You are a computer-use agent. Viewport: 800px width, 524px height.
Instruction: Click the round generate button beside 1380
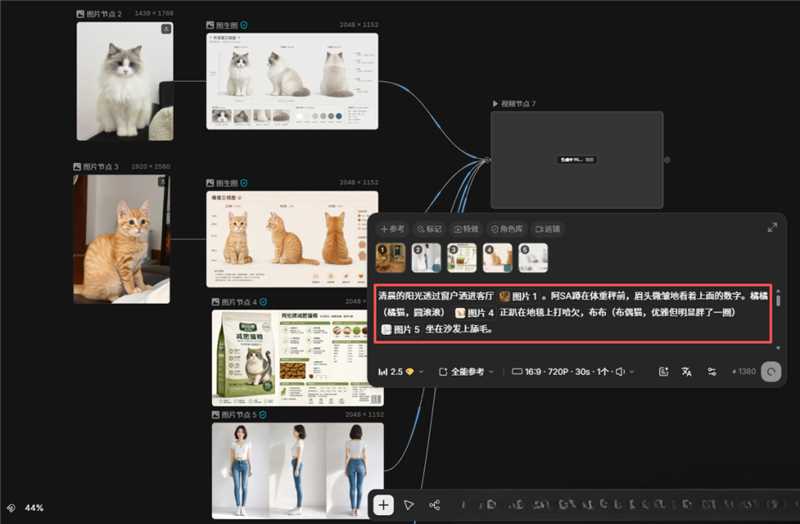click(771, 372)
